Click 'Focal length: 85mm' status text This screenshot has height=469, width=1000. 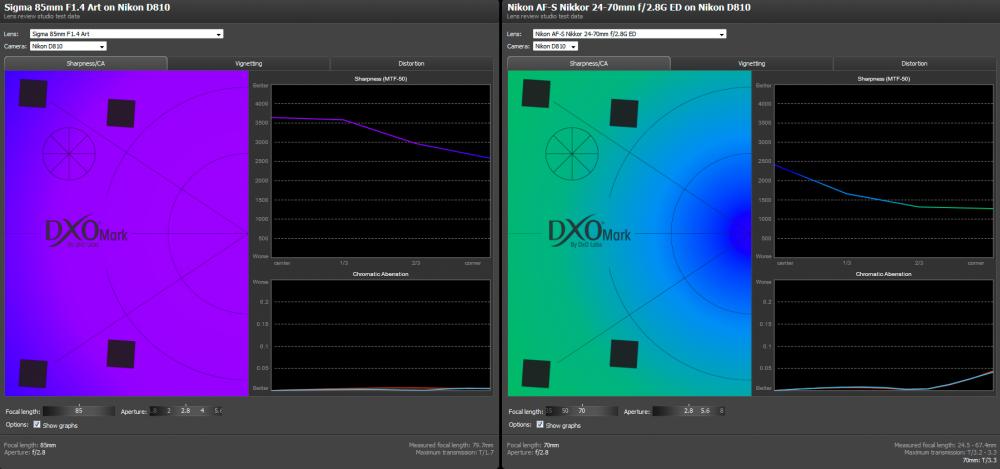(x=30, y=445)
